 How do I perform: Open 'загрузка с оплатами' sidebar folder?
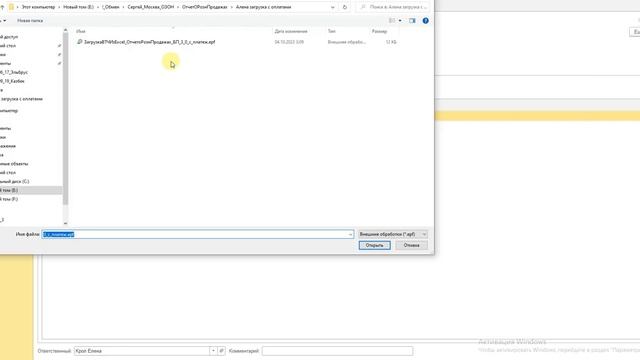pyautogui.click(x=21, y=99)
